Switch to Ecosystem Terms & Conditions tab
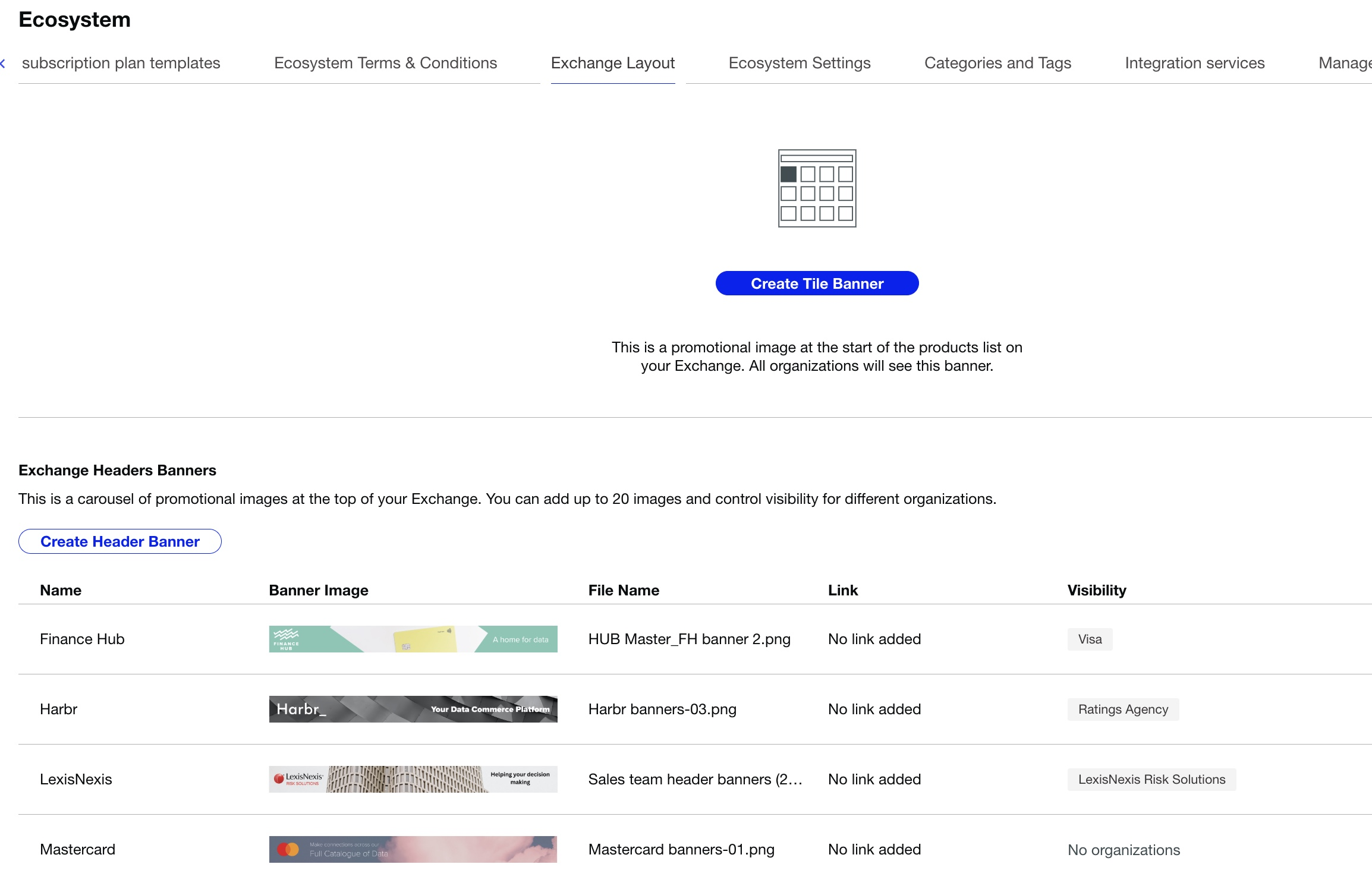 (385, 63)
